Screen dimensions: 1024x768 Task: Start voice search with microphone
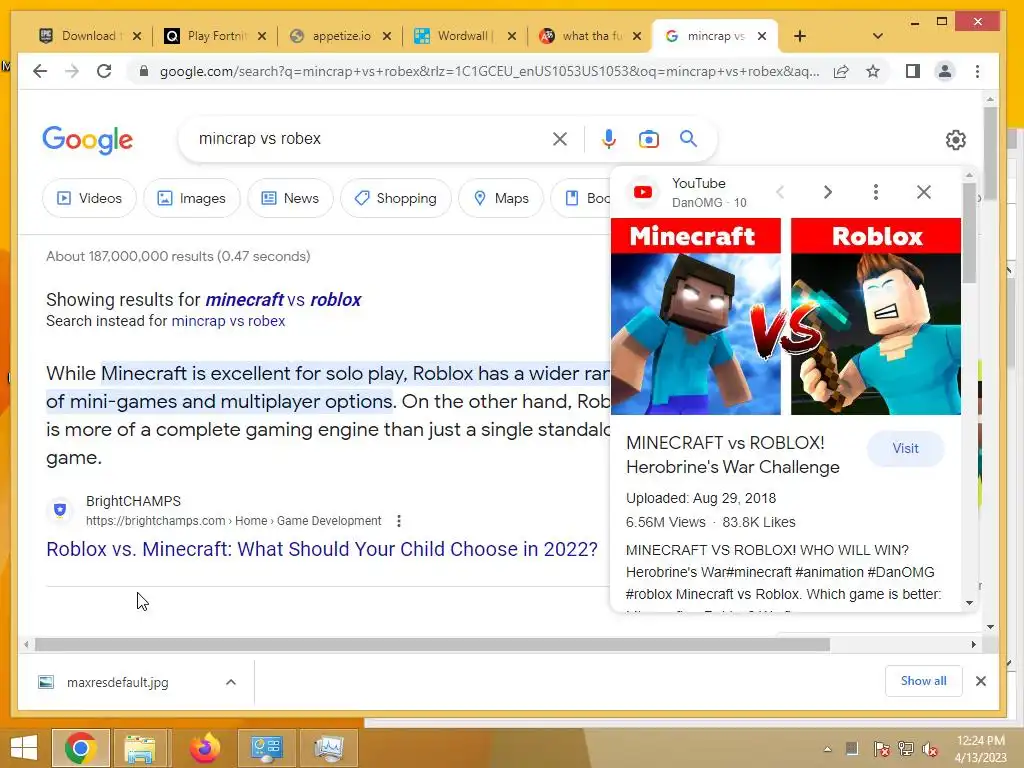pos(609,138)
